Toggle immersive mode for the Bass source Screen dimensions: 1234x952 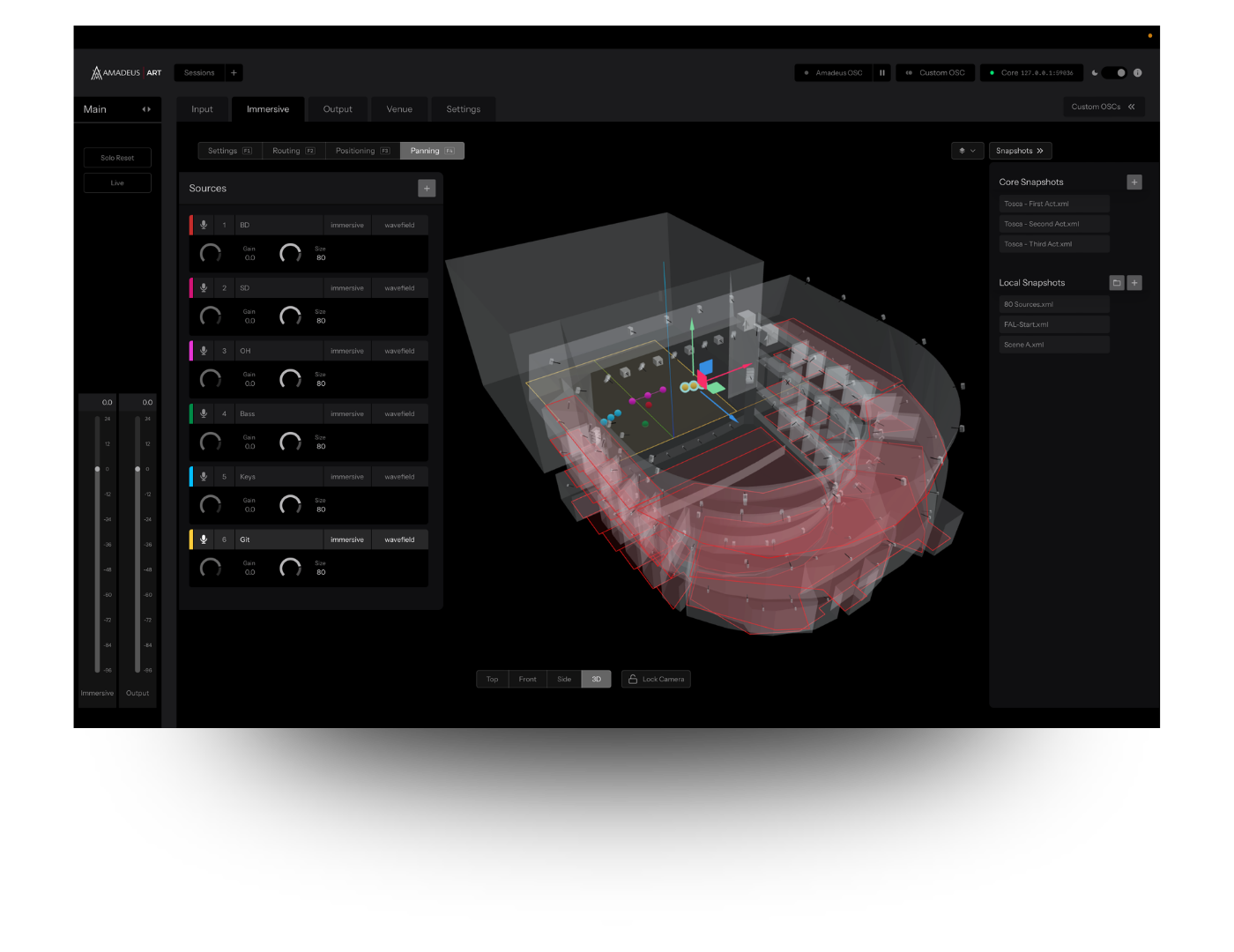(x=346, y=414)
